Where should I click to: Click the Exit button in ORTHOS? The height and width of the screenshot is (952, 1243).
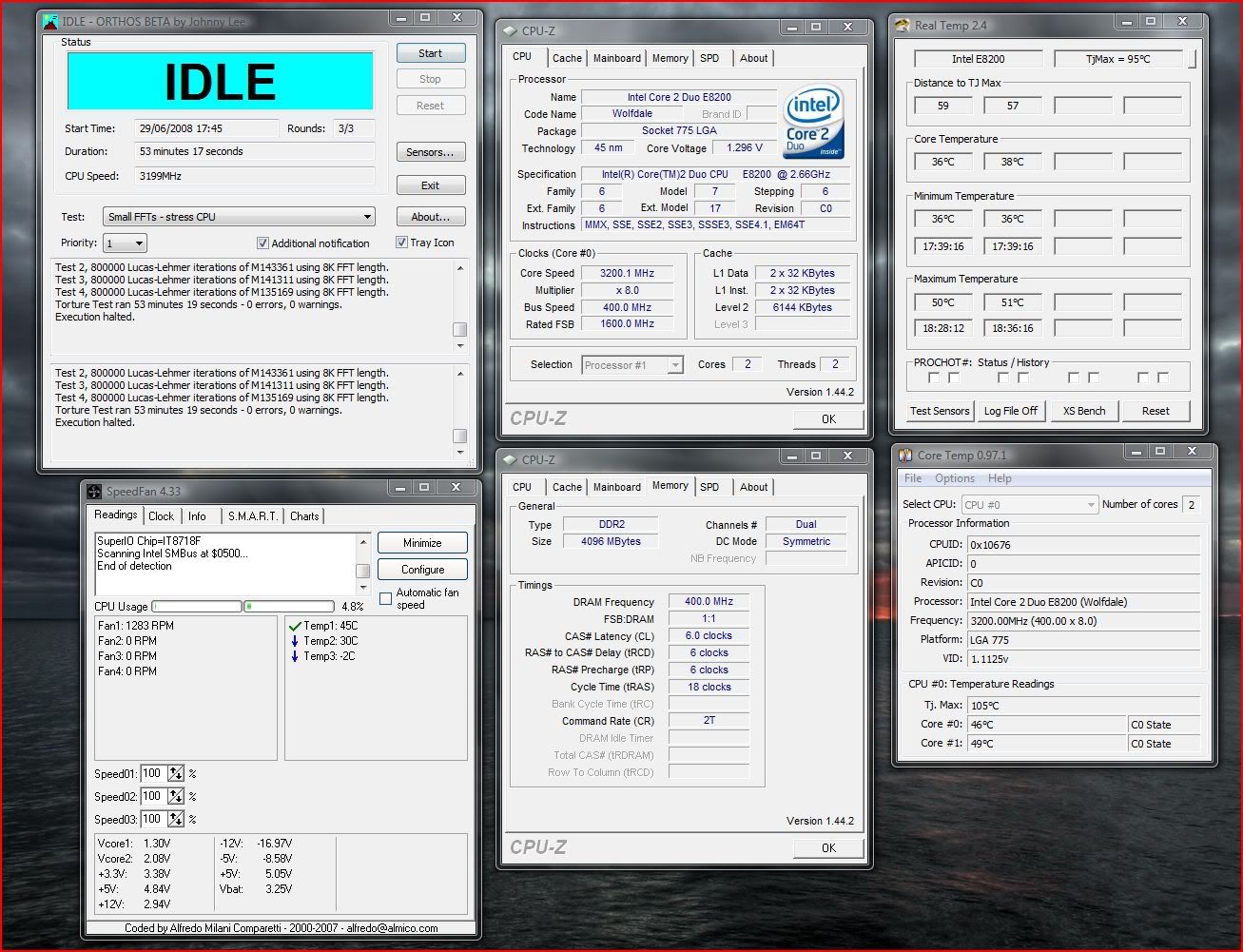(x=431, y=185)
